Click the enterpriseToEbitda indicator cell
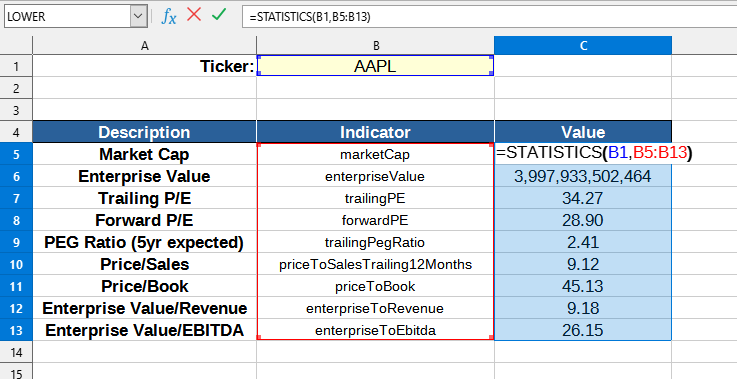 tap(376, 330)
